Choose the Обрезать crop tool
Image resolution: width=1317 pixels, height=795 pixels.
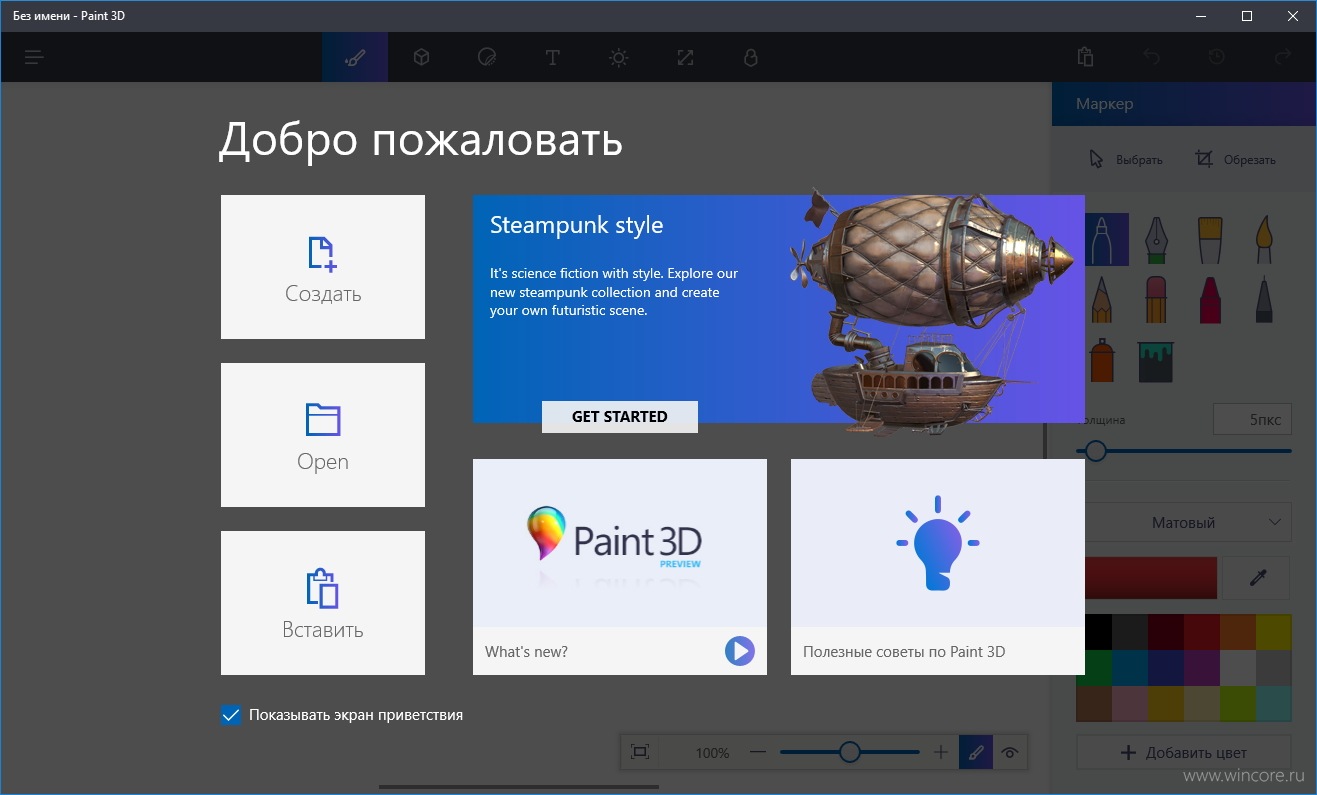coord(1236,159)
